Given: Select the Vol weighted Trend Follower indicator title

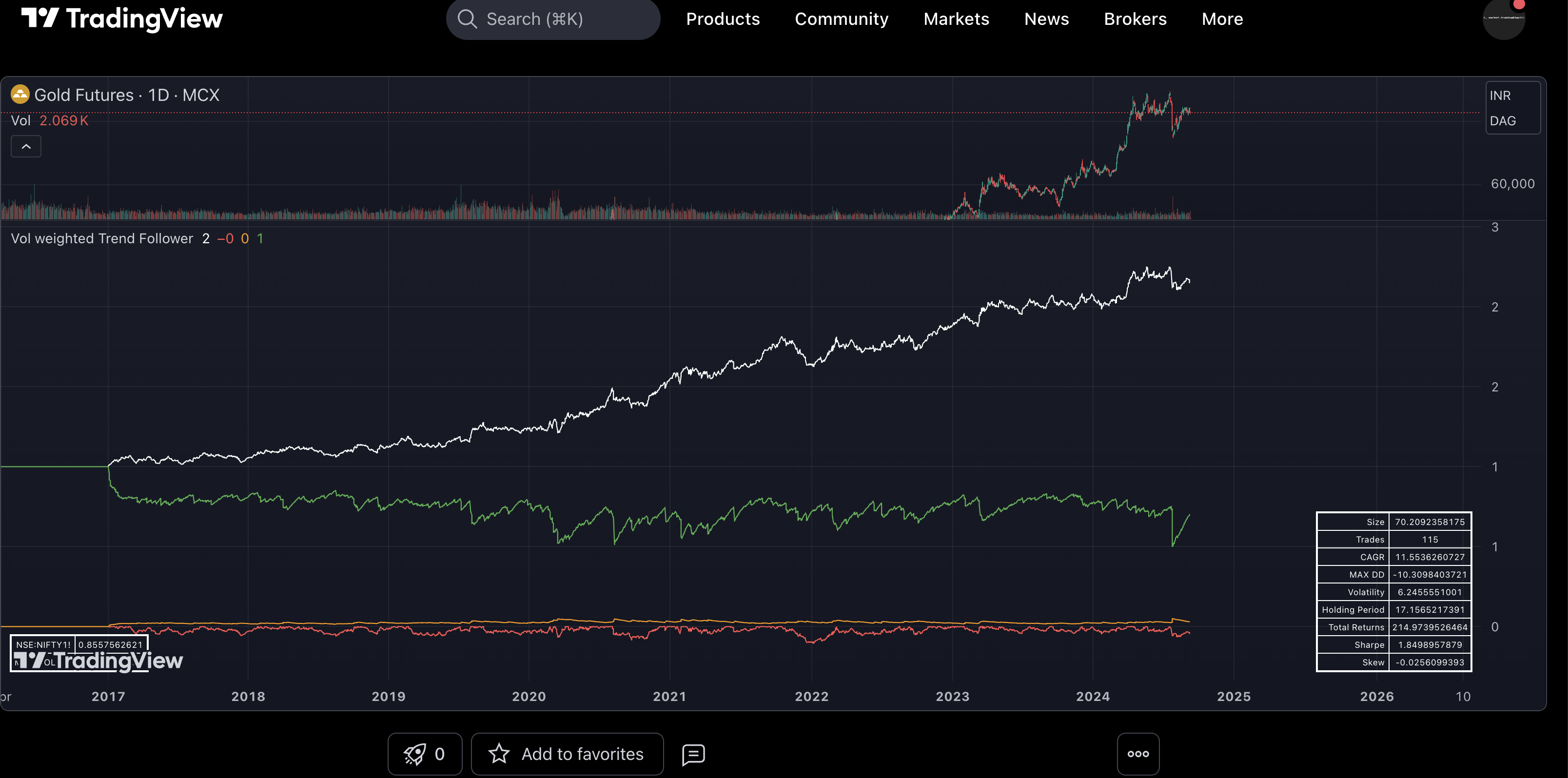Looking at the screenshot, I should click(x=101, y=238).
